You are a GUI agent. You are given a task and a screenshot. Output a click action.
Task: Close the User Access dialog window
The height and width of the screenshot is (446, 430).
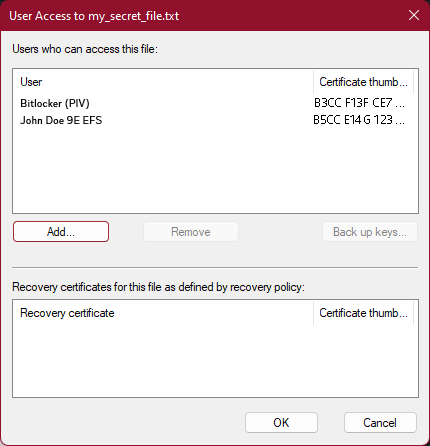(414, 15)
